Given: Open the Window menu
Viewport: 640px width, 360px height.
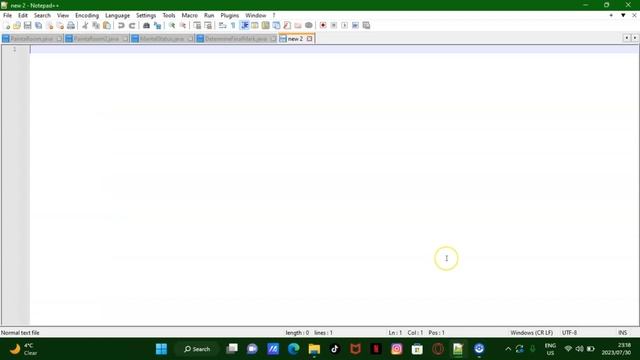Looking at the screenshot, I should [256, 15].
